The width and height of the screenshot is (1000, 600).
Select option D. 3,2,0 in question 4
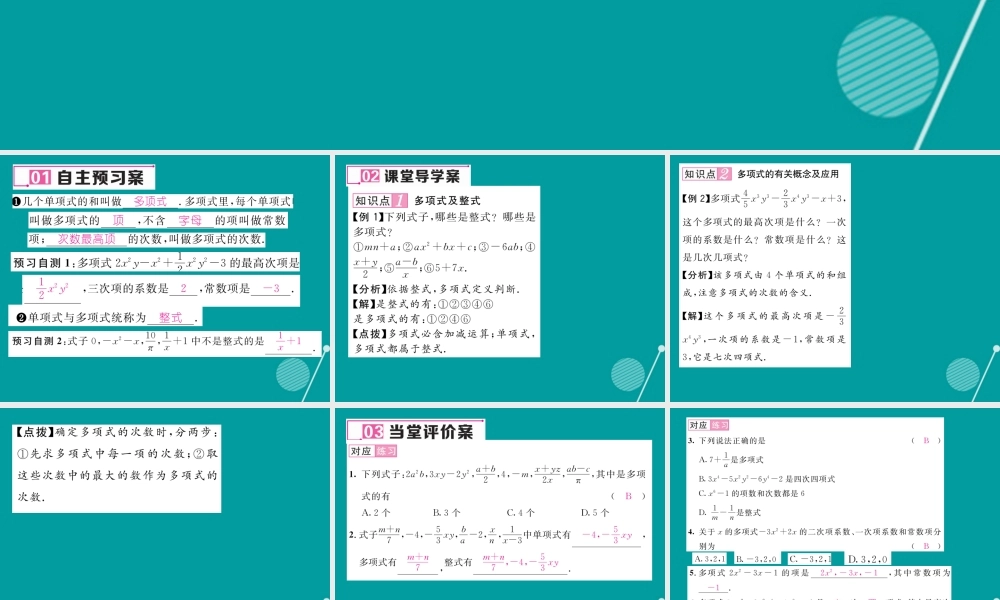pos(868,559)
